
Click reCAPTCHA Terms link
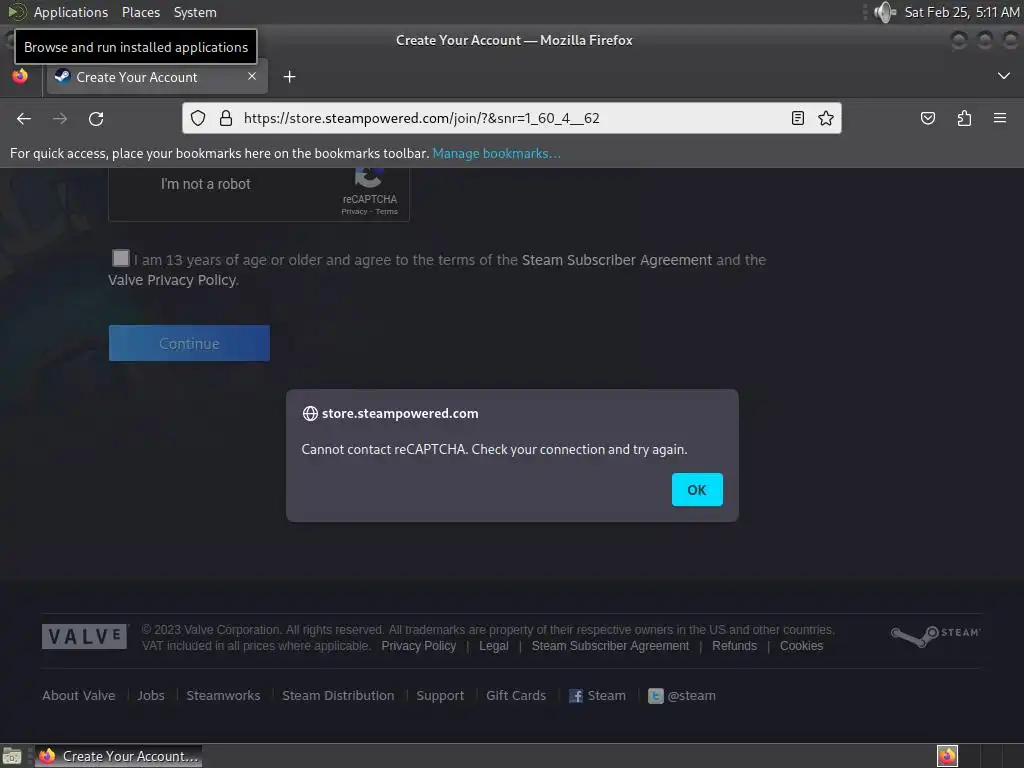pos(387,212)
